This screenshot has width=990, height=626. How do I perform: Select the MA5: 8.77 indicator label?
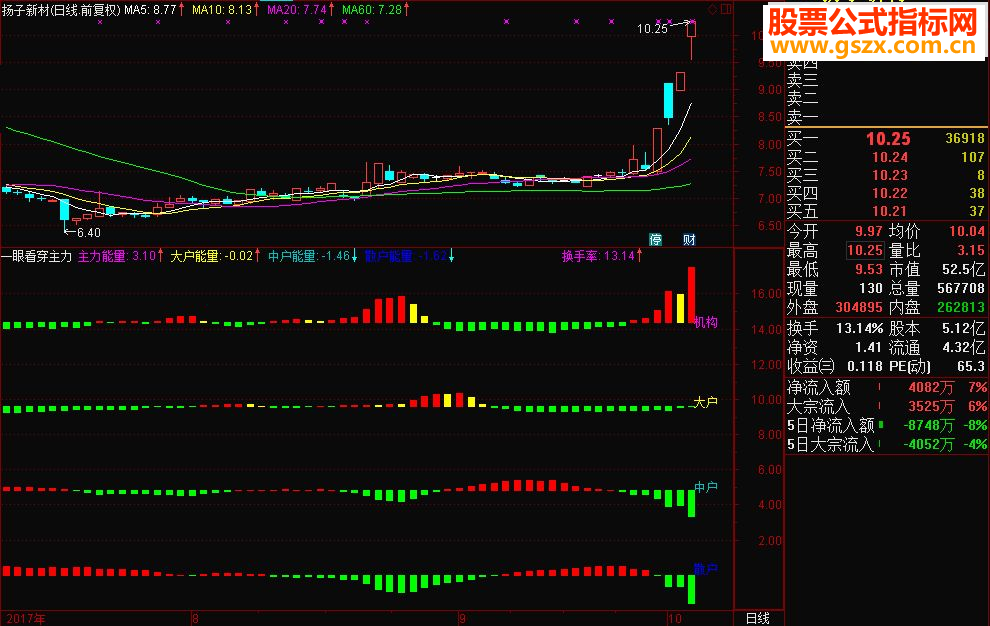click(x=154, y=9)
